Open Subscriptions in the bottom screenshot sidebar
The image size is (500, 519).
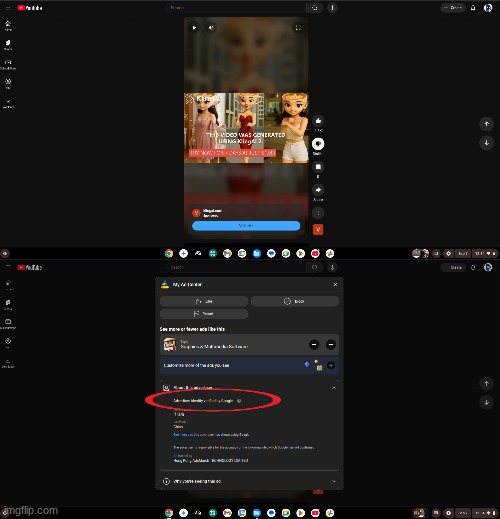[8, 324]
